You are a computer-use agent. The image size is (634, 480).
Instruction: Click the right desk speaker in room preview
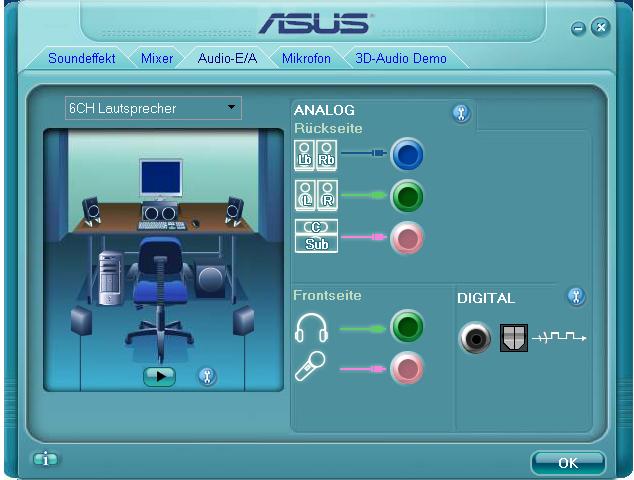pos(235,211)
